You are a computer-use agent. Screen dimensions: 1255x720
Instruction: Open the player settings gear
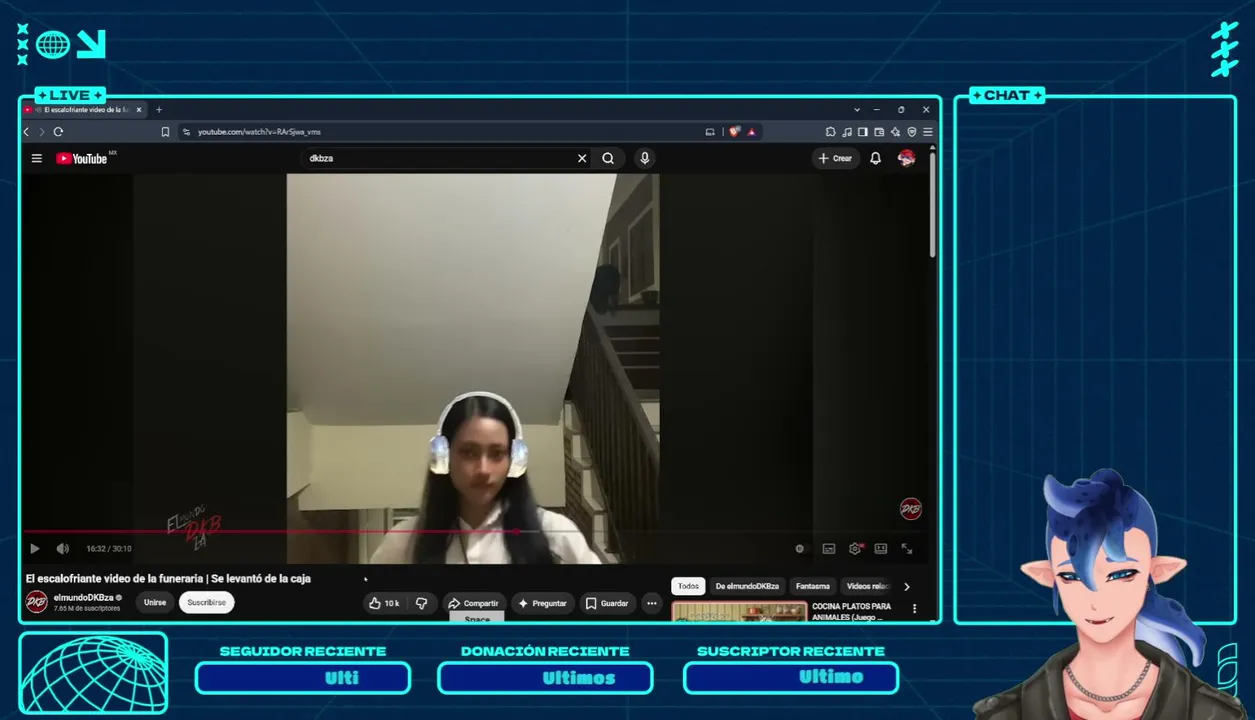coord(855,548)
